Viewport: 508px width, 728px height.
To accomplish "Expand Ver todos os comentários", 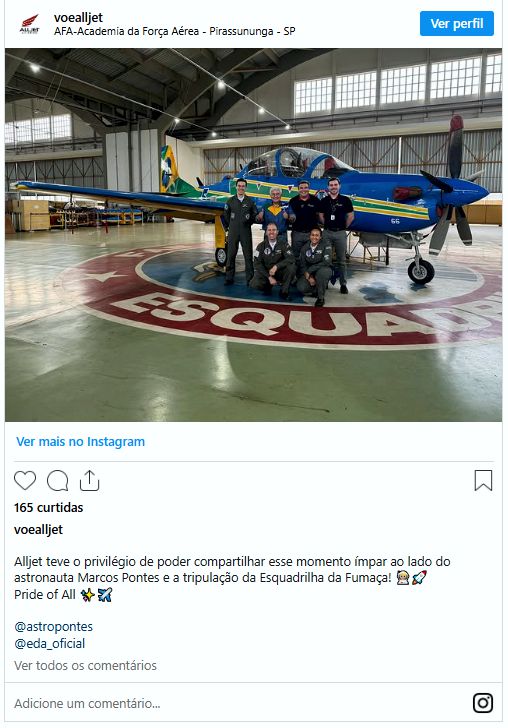I will pos(85,665).
